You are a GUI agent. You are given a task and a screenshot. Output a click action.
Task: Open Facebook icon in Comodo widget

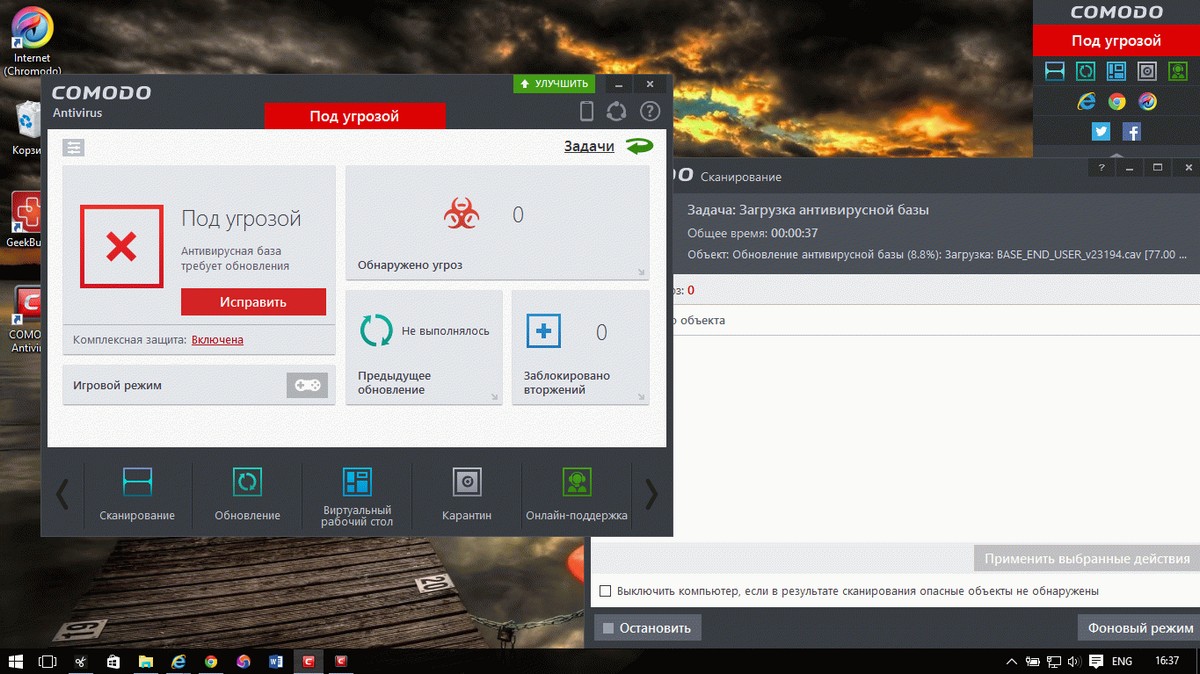point(1132,131)
